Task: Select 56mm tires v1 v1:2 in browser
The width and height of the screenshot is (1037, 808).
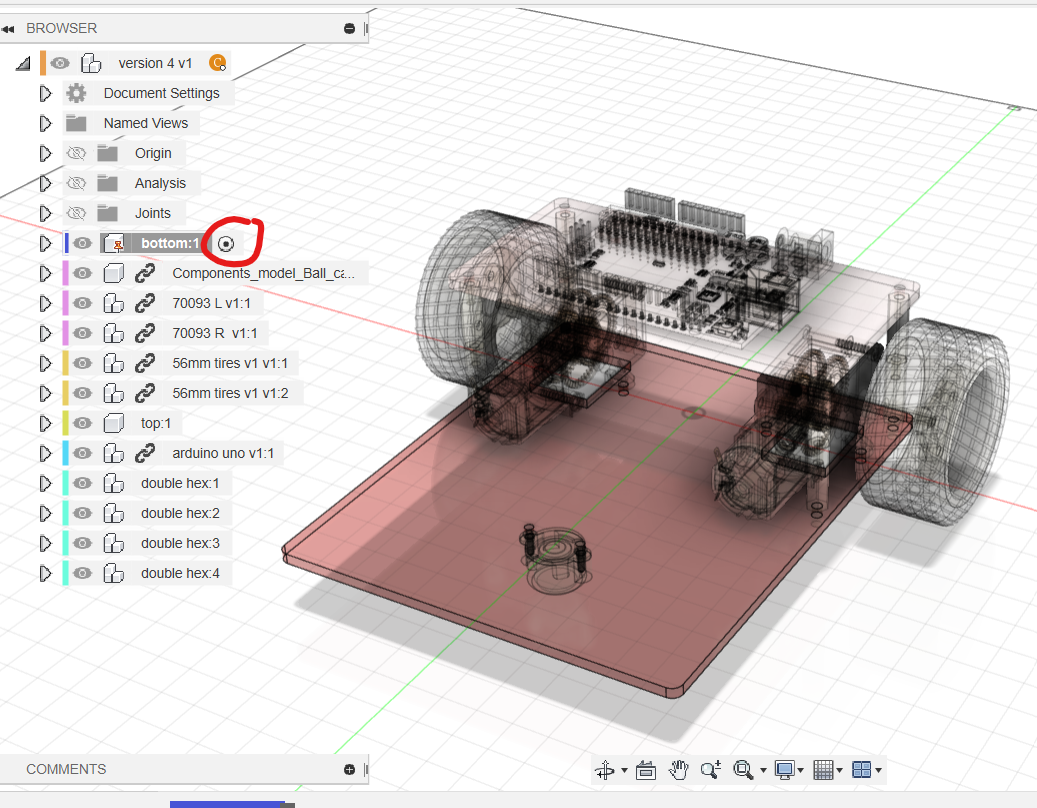Action: coord(230,393)
